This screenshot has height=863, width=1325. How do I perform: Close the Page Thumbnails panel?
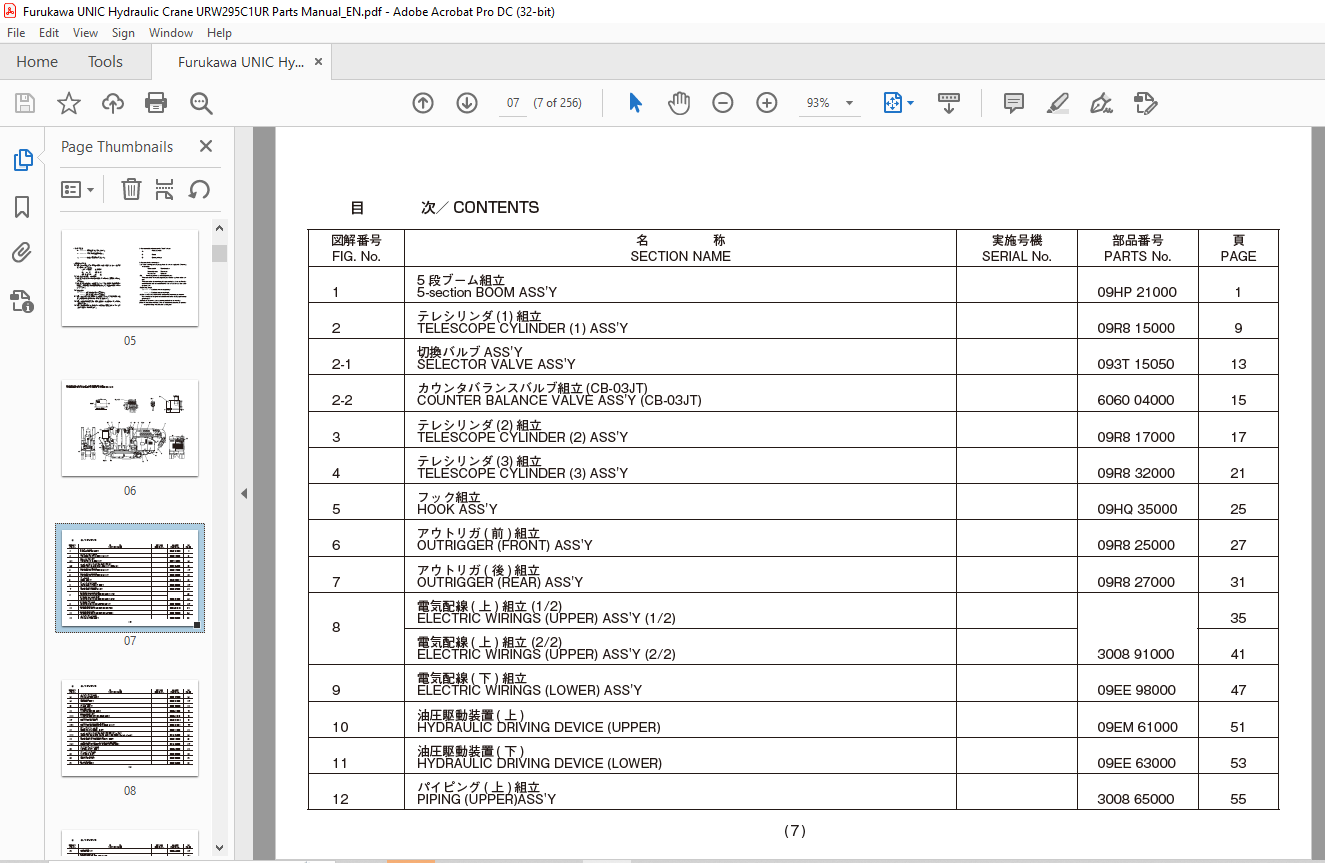206,146
